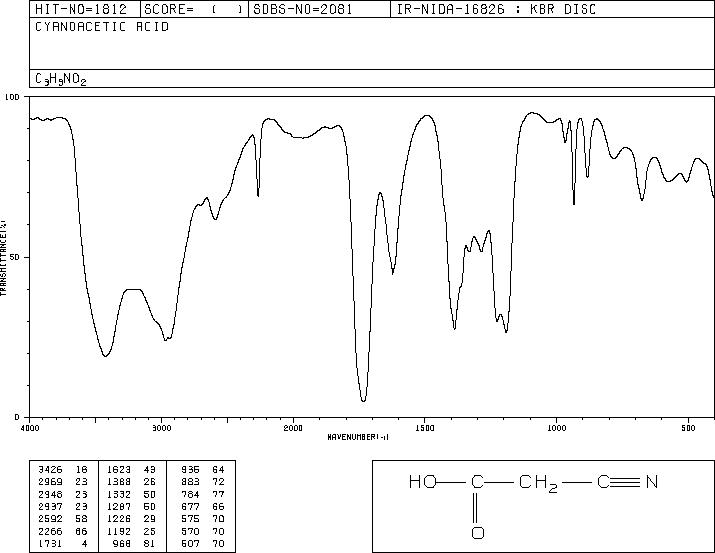Viewport: 715px width, 553px height.
Task: Select peak value 2266 in table
Action: pyautogui.click(x=50, y=532)
